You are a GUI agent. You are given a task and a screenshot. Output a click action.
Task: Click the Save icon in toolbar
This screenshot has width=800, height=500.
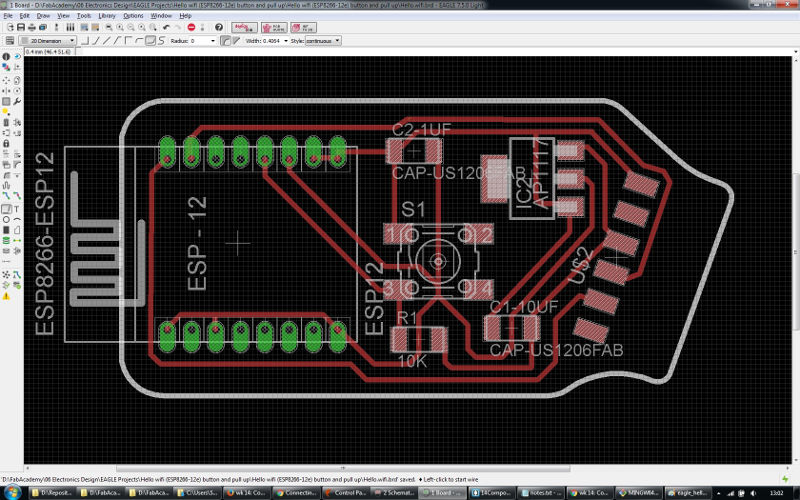point(21,27)
